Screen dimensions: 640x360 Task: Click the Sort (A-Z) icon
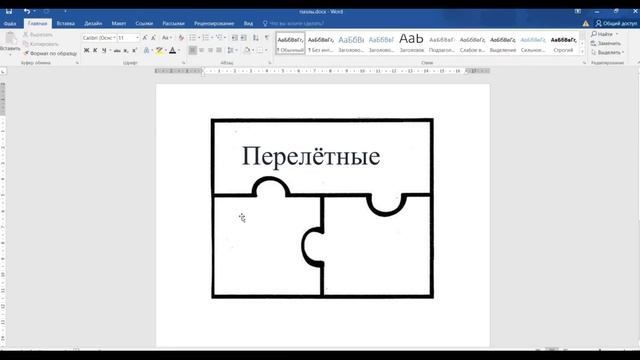[x=256, y=38]
